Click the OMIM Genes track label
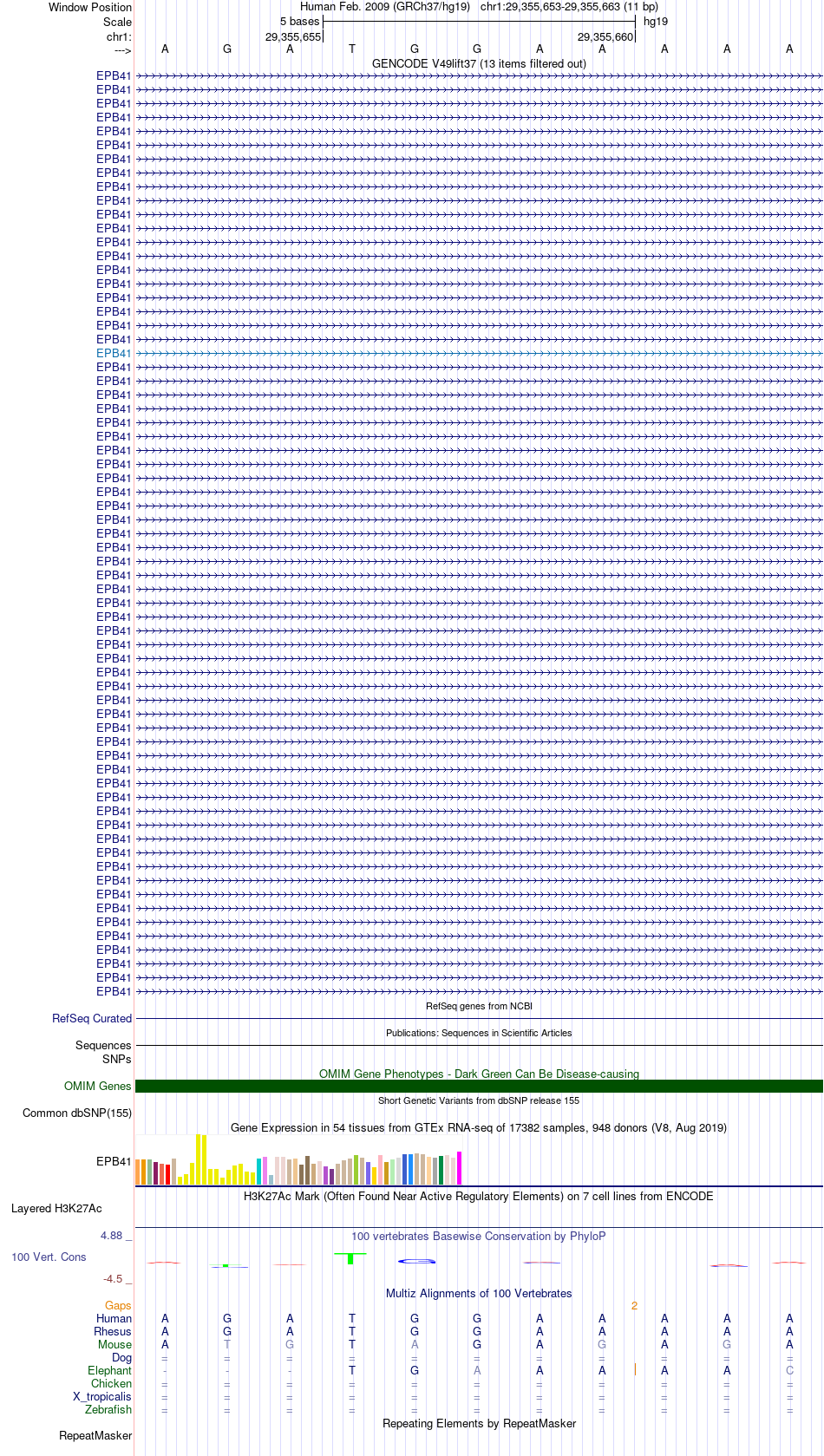Viewport: 824px width, 1456px height. (98, 1086)
